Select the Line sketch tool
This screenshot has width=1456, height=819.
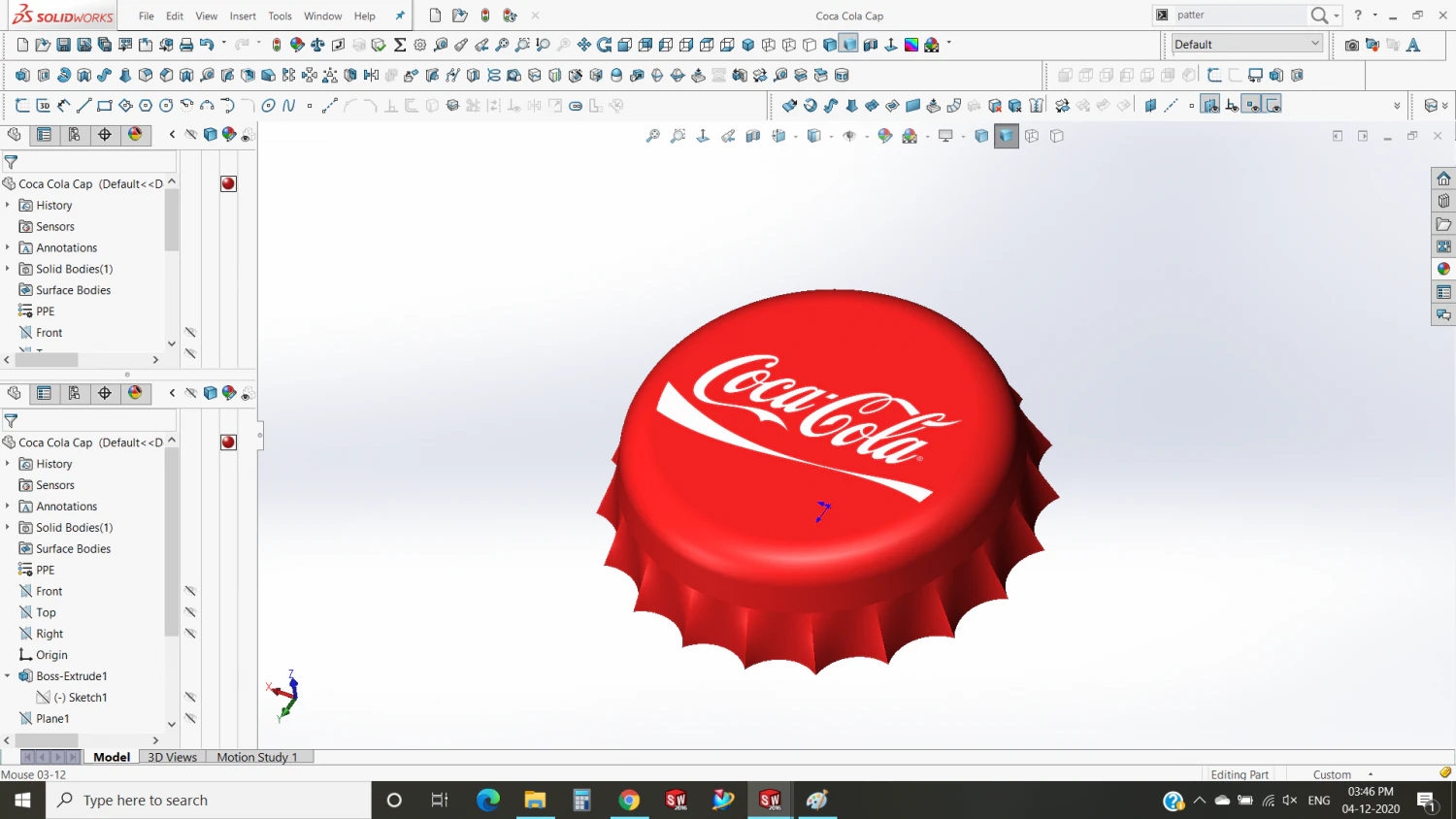click(x=85, y=105)
